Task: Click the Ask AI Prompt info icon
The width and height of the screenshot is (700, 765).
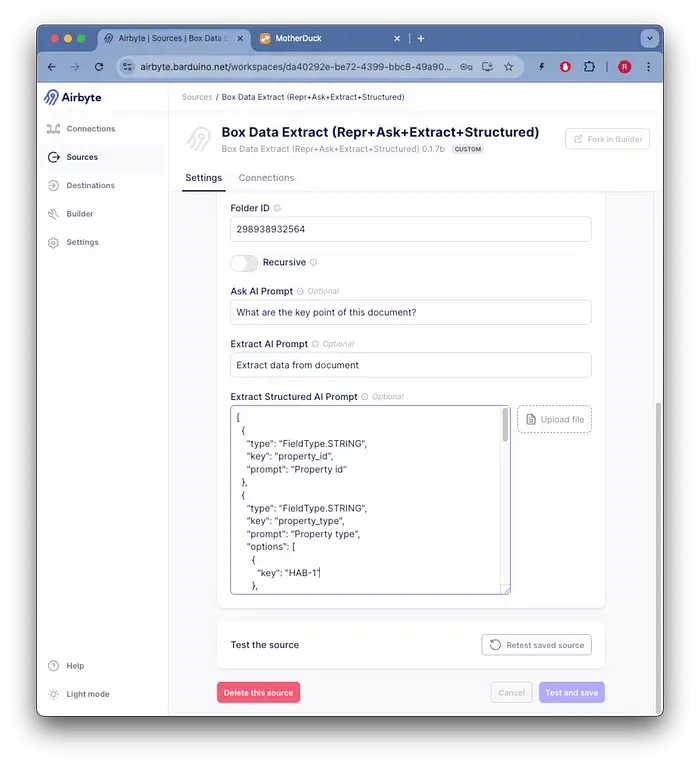Action: pyautogui.click(x=300, y=291)
